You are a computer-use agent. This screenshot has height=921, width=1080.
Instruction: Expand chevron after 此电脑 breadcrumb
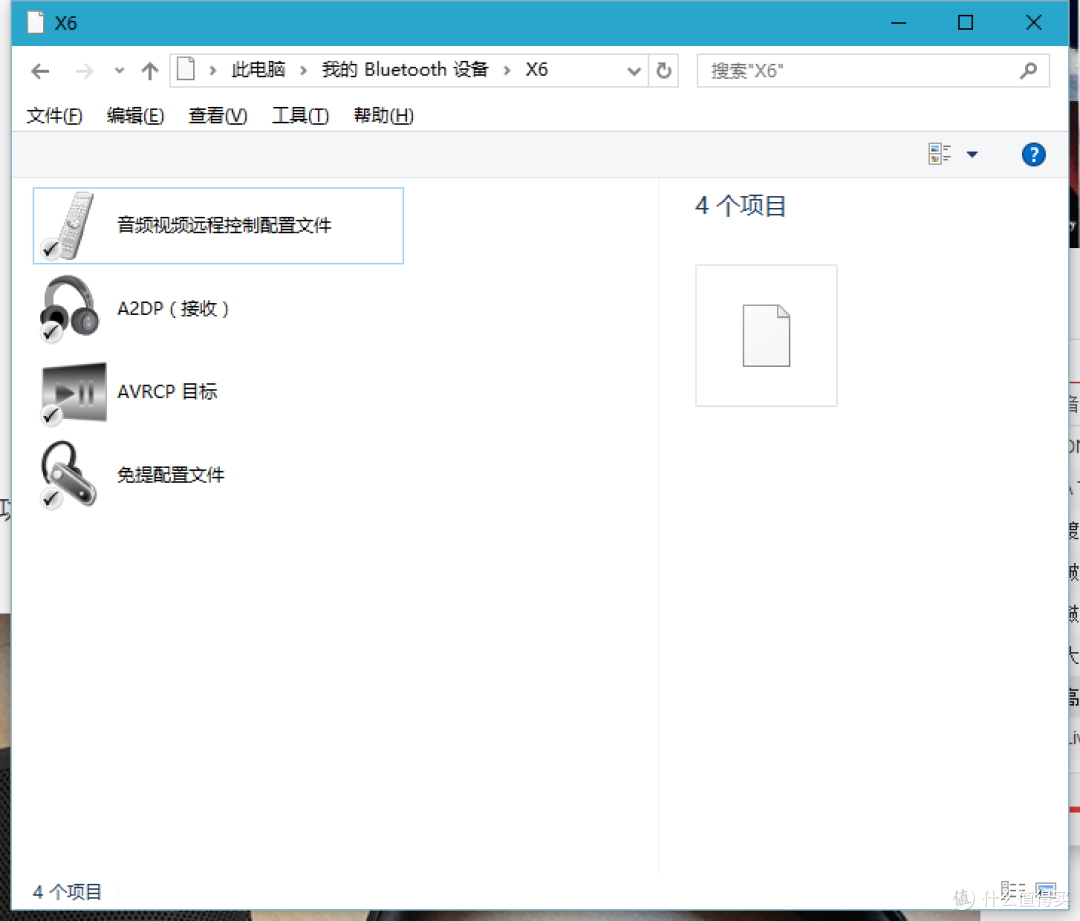[x=303, y=70]
